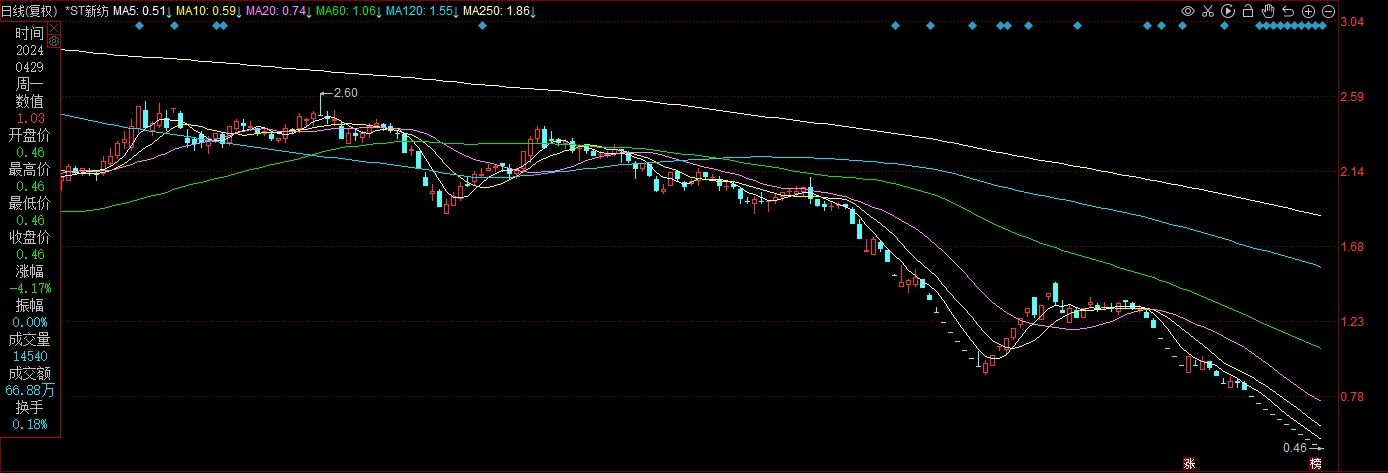
Task: Click the red 涨 marker
Action: click(1190, 464)
